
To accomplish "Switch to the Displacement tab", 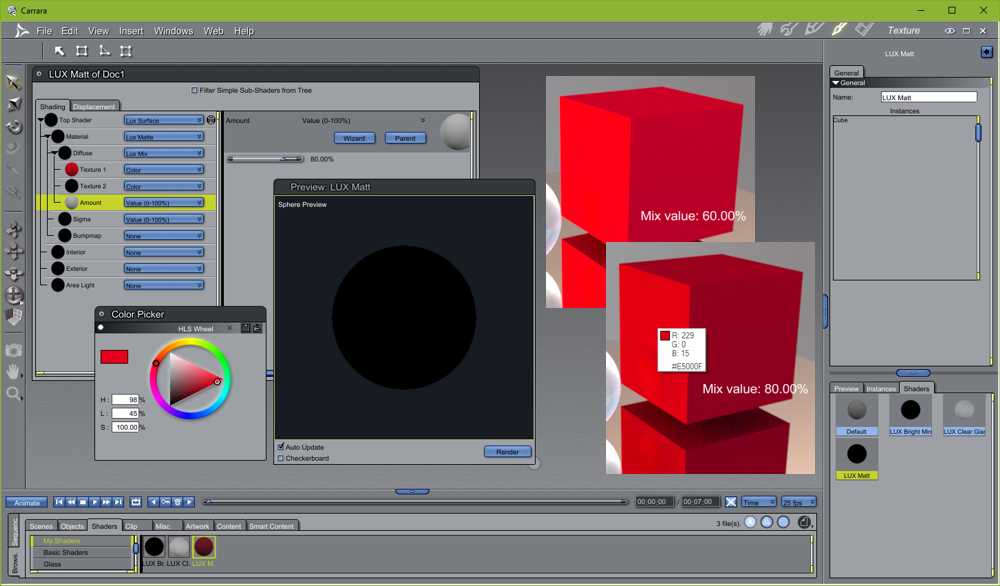I will (x=94, y=106).
